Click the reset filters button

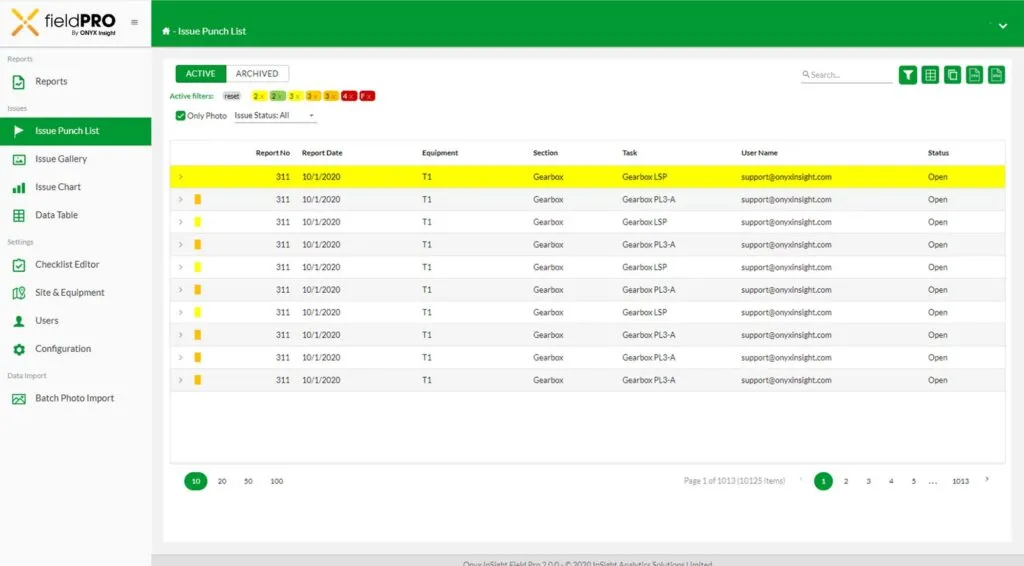[232, 96]
